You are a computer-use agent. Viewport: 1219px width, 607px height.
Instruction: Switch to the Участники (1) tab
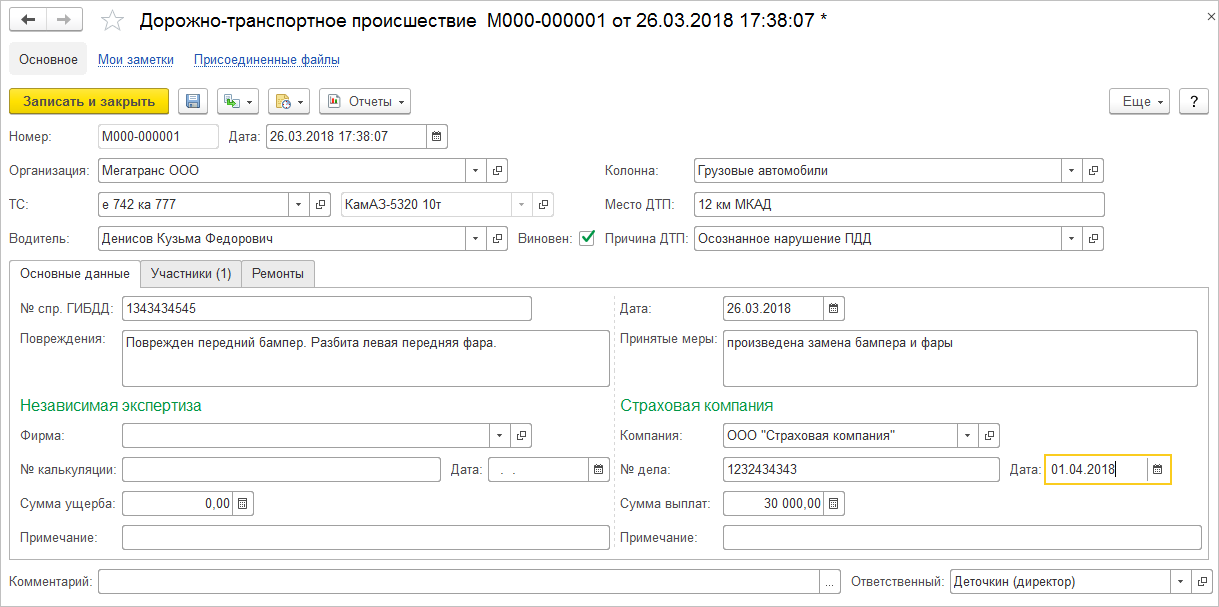tap(190, 273)
